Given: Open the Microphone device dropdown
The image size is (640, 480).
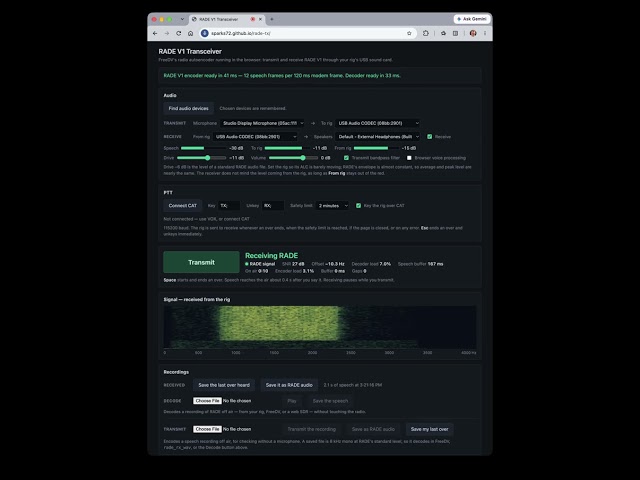Looking at the screenshot, I should click(262, 123).
